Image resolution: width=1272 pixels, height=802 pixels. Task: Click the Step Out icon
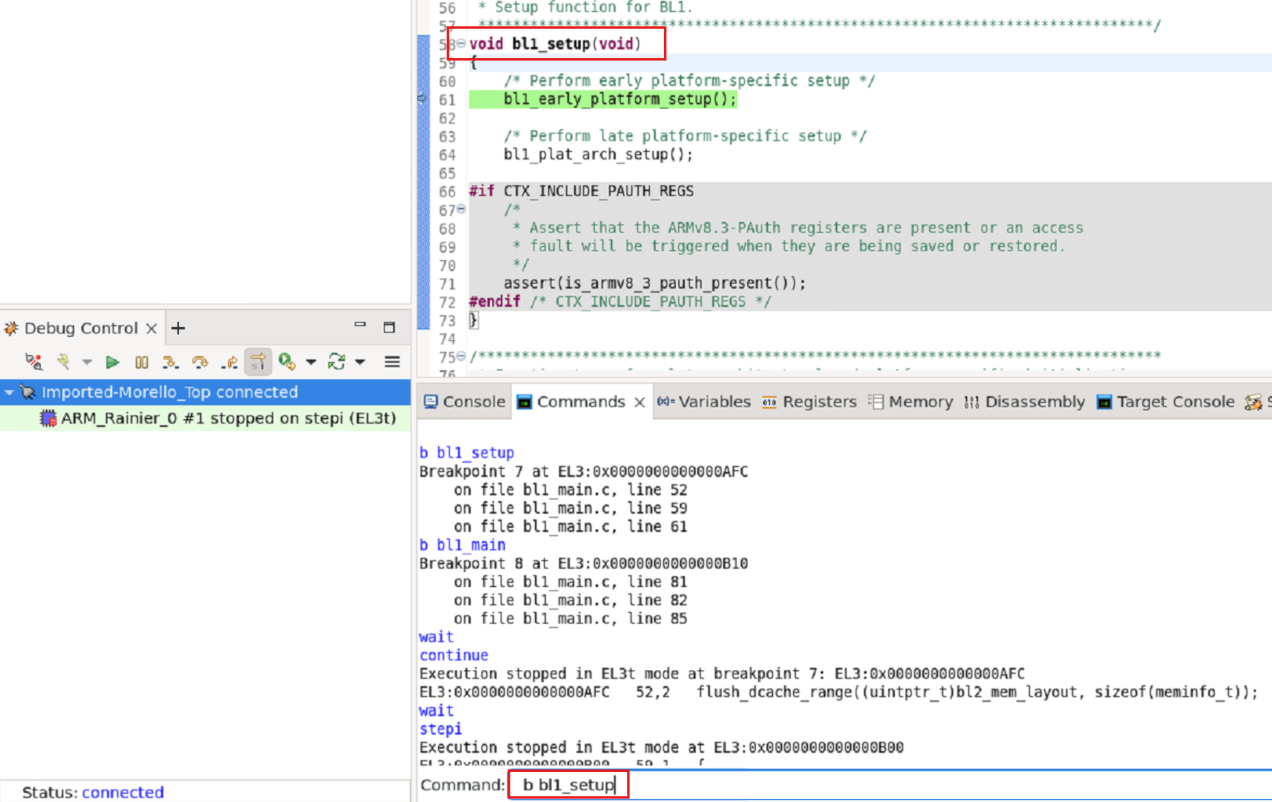tap(229, 362)
